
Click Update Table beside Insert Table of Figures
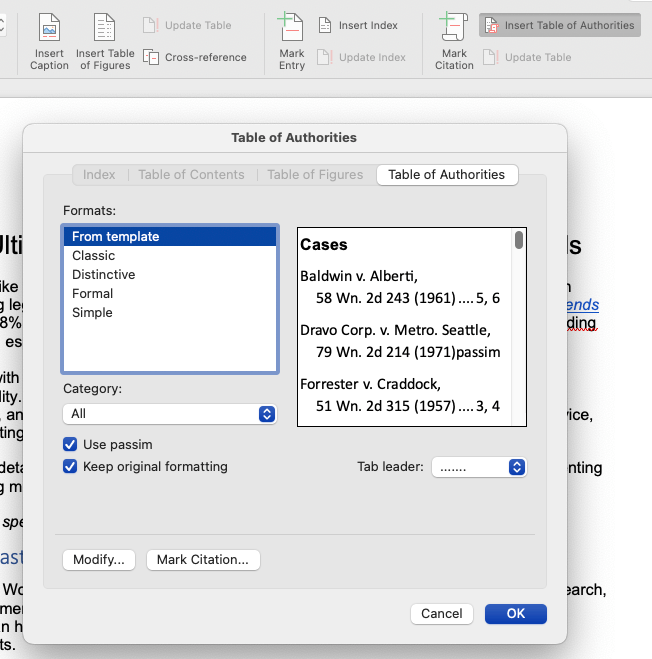coord(187,25)
